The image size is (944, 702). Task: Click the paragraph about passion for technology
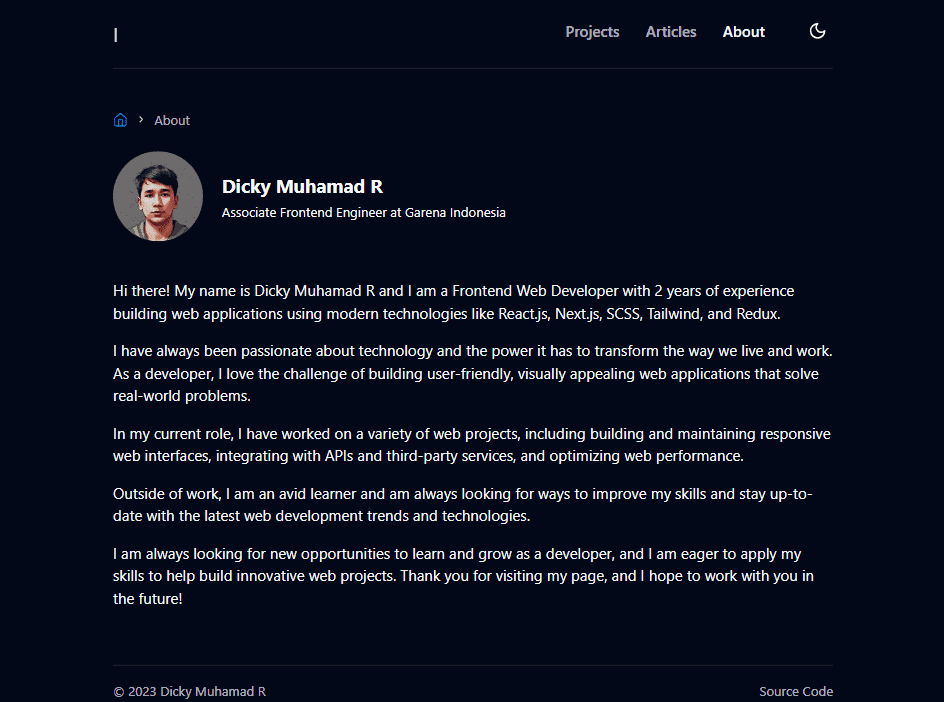[472, 373]
